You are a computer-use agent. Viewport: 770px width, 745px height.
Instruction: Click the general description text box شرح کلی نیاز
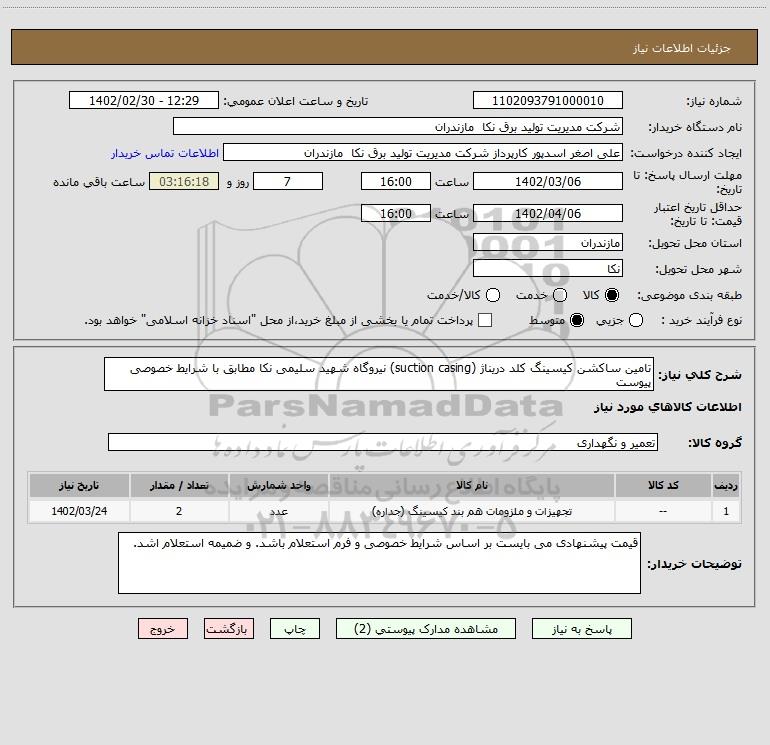point(379,374)
